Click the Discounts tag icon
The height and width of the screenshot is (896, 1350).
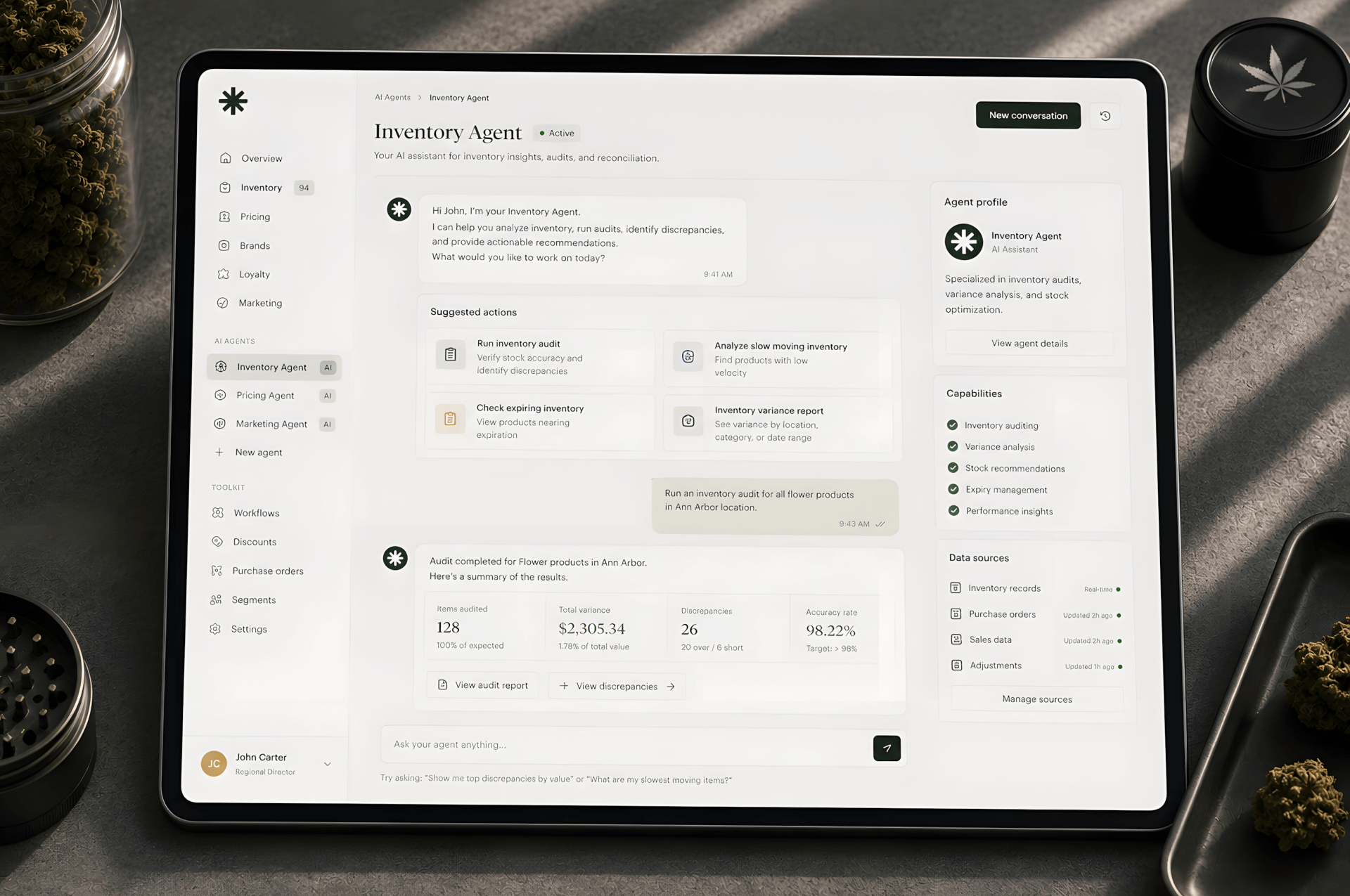tap(217, 542)
